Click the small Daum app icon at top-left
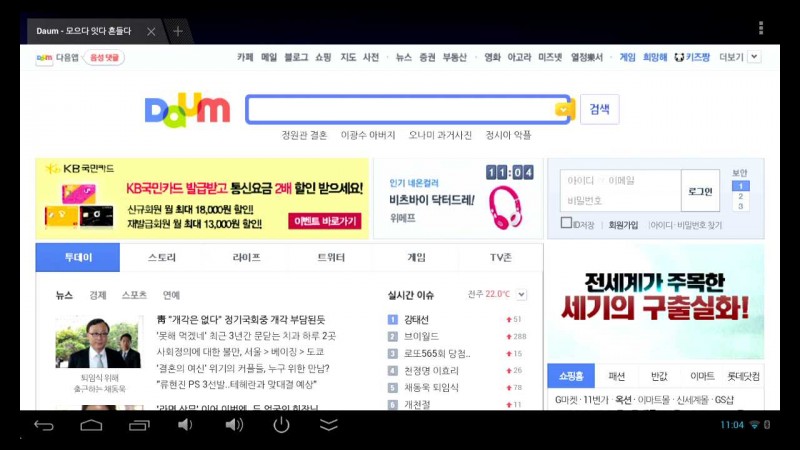800x450 pixels. click(x=44, y=58)
